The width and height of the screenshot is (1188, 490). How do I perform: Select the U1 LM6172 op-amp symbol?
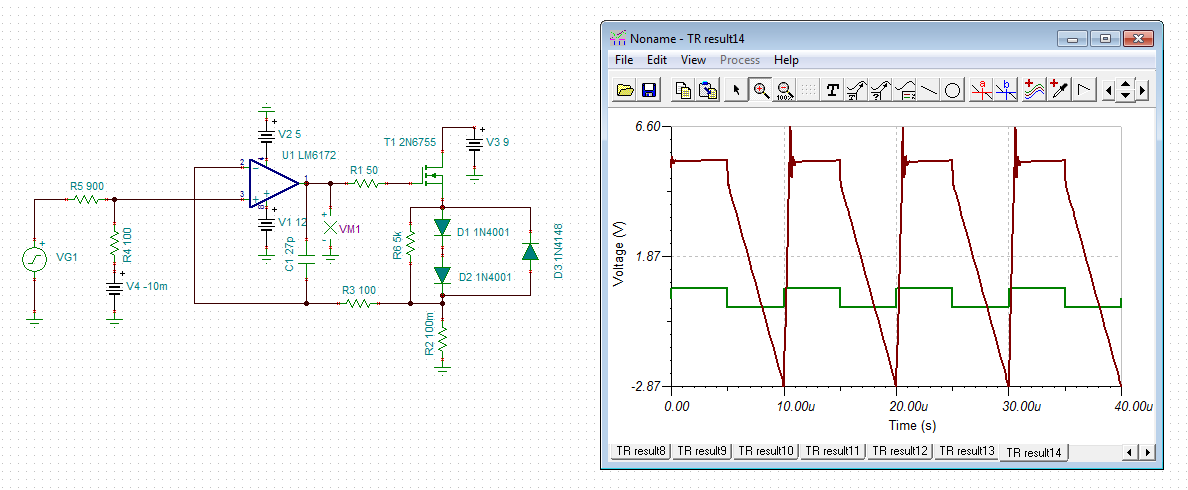(274, 184)
